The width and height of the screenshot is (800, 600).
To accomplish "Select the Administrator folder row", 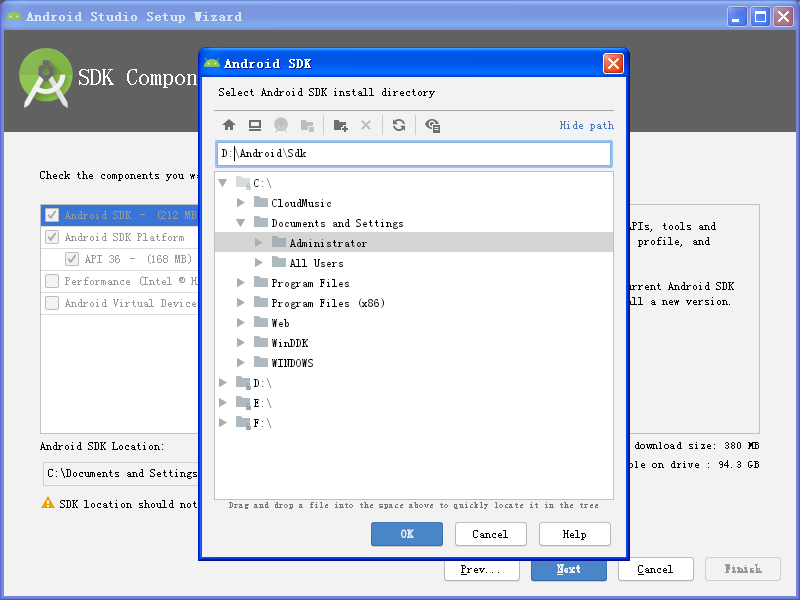I will click(x=414, y=243).
